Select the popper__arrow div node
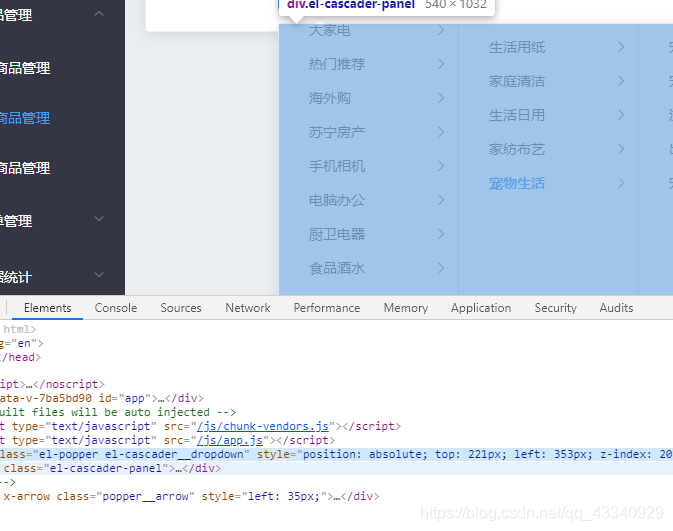Screen dimensions: 673x531 point(190,496)
